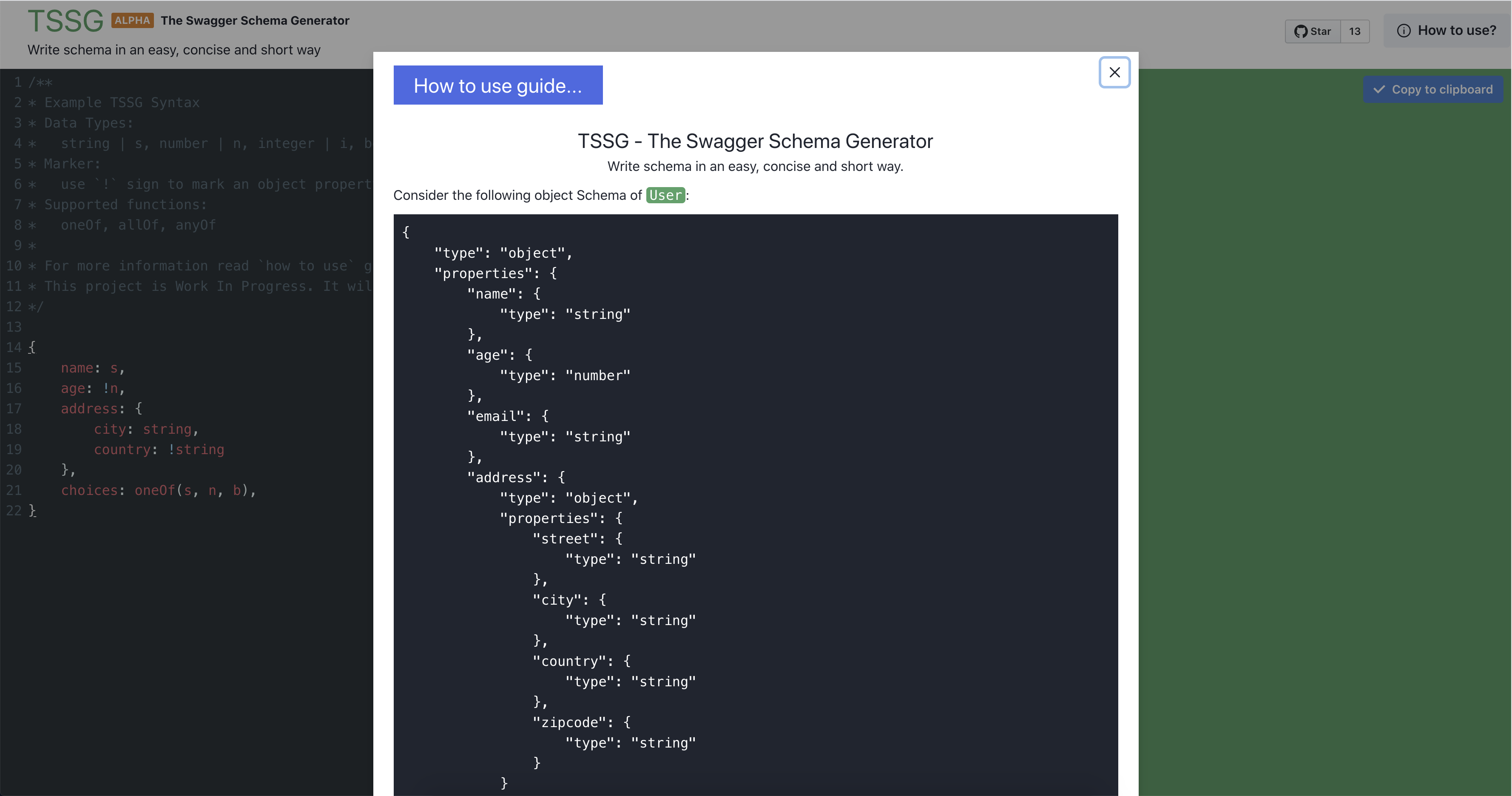Click the dialog title 'TSSG - The Swagger Schema Generator'
Viewport: 1512px width, 796px height.
pos(755,141)
